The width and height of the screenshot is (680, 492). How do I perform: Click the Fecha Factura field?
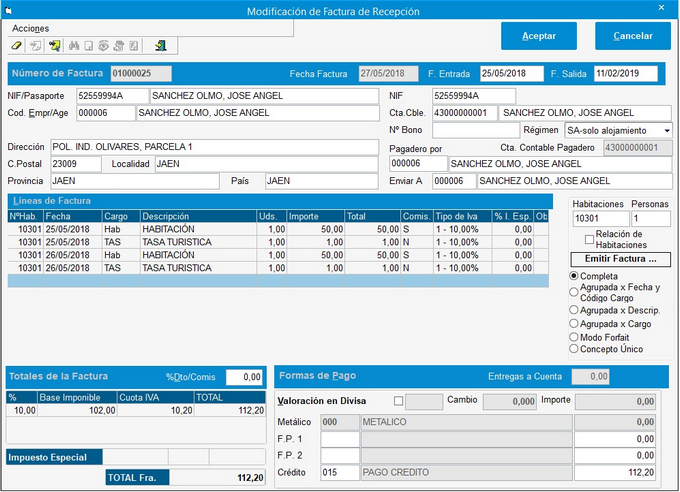coord(389,73)
